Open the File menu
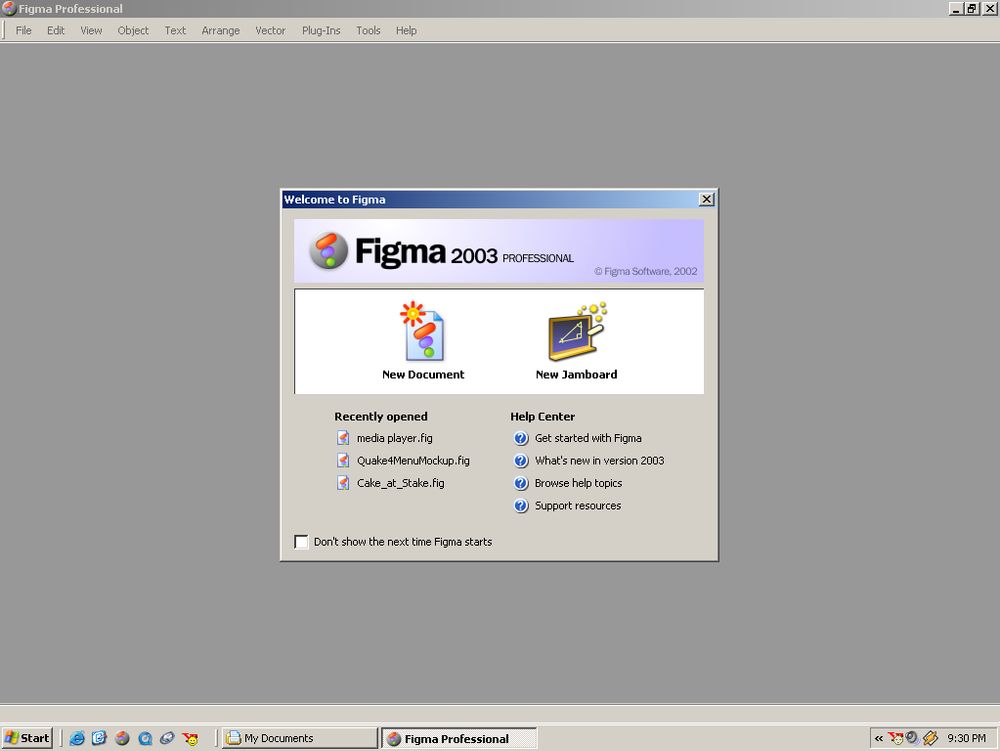1000x751 pixels. pos(24,30)
